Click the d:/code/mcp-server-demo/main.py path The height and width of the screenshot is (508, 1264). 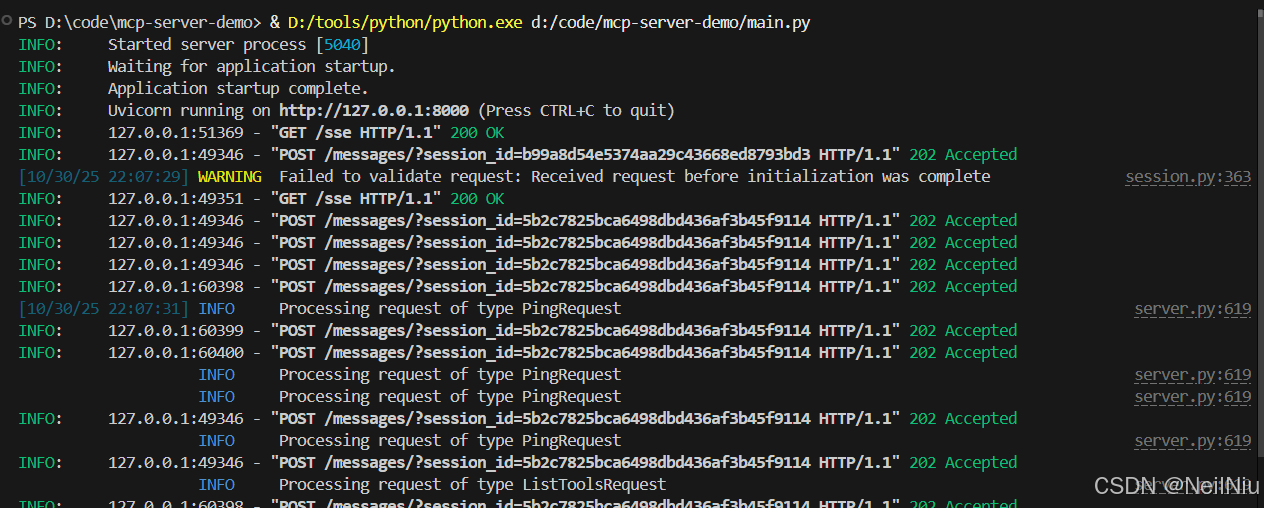point(670,22)
